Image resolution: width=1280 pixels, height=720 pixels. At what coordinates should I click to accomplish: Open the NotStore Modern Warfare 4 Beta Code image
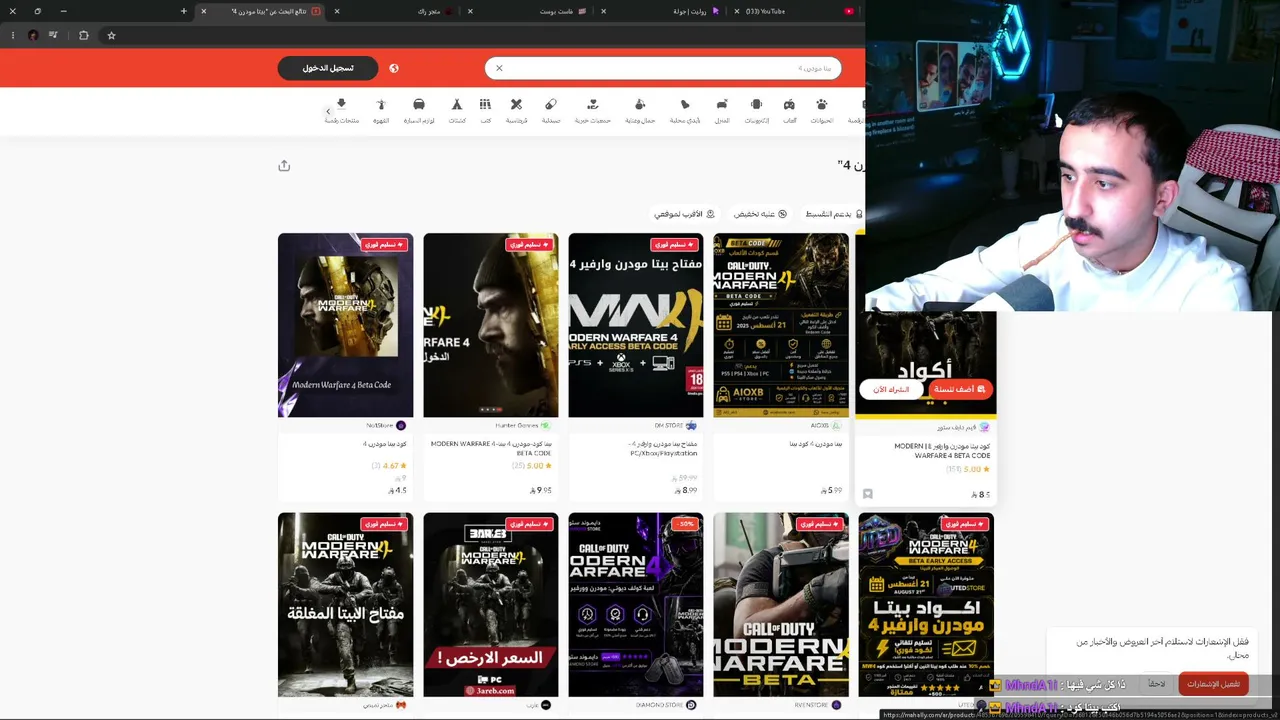click(x=345, y=325)
